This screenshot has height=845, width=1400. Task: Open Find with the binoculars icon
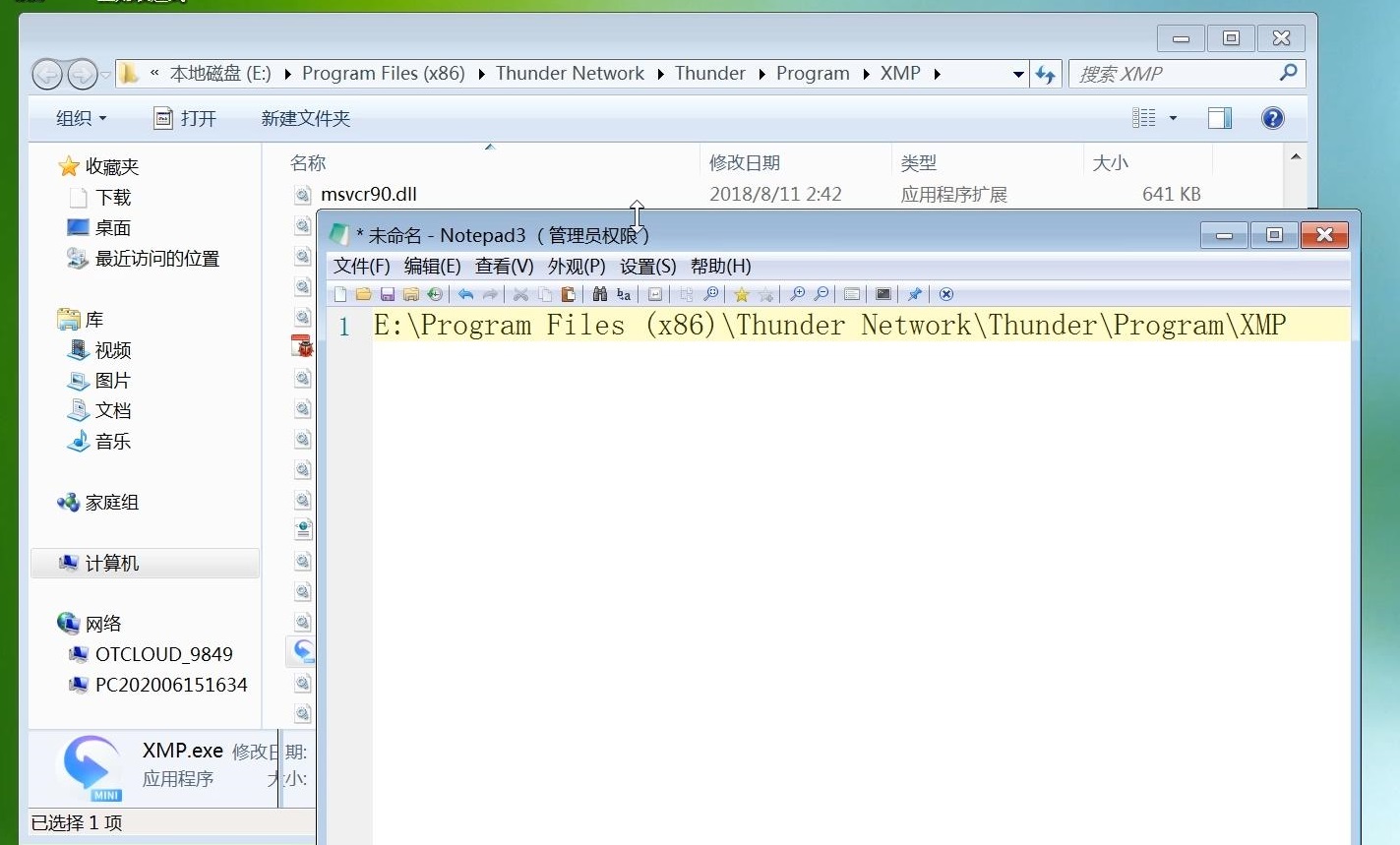(x=600, y=294)
